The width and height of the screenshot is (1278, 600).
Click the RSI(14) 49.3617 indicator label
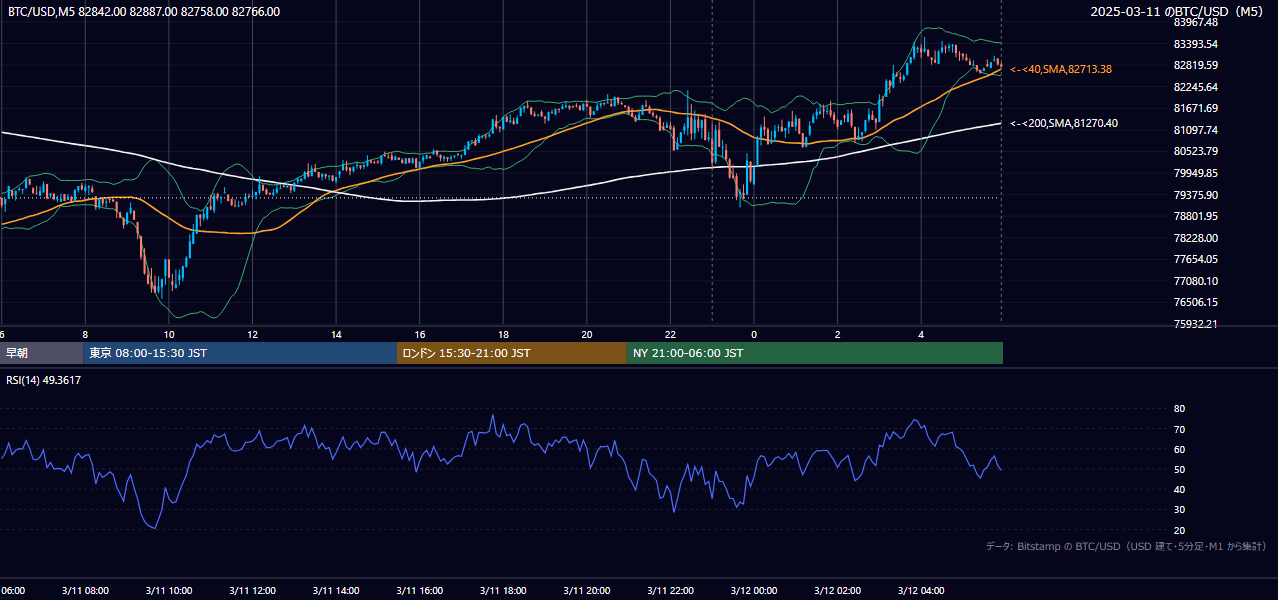pos(44,380)
